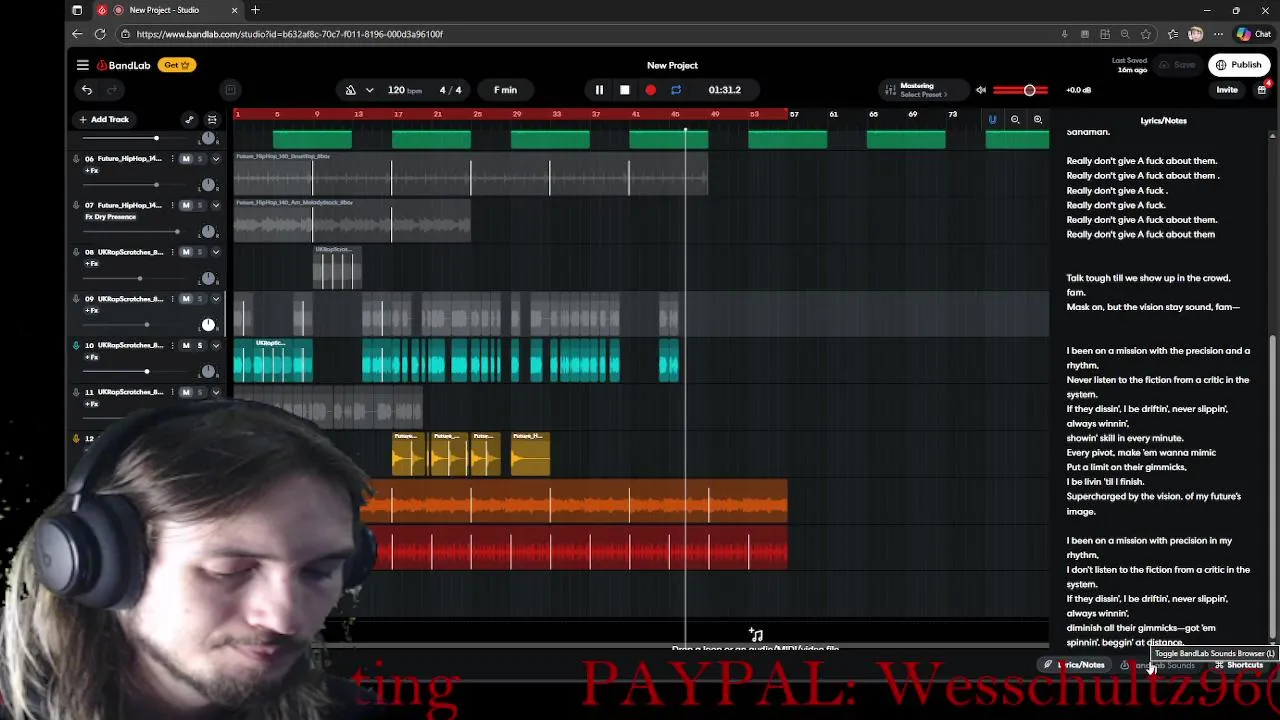This screenshot has width=1280, height=720.
Task: Toggle the metronome icon
Action: click(x=351, y=90)
